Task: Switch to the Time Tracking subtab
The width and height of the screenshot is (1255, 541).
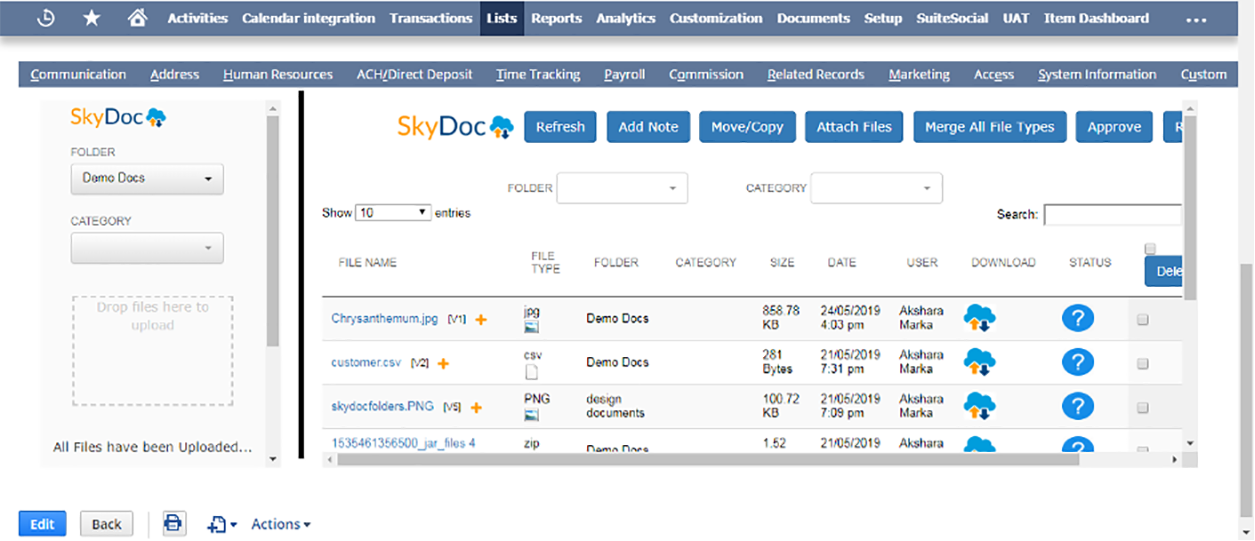Action: click(538, 74)
